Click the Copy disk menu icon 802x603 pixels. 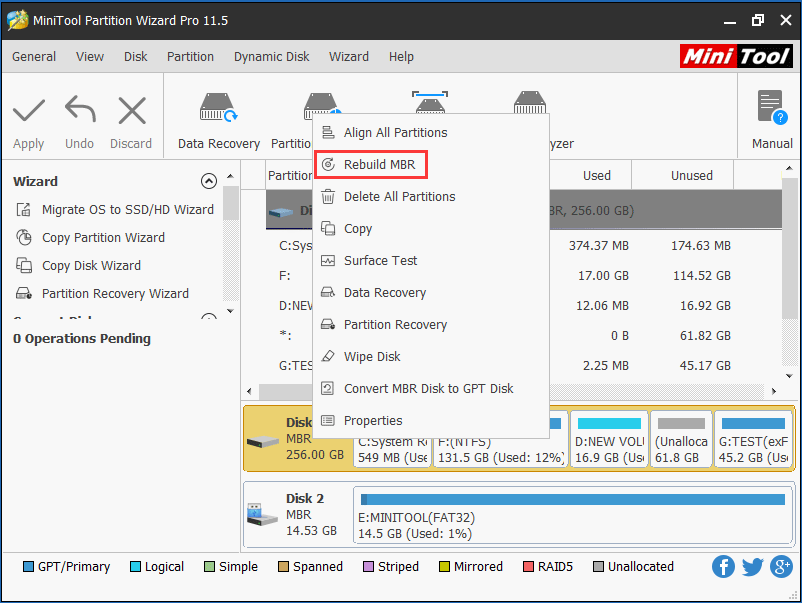[x=328, y=229]
